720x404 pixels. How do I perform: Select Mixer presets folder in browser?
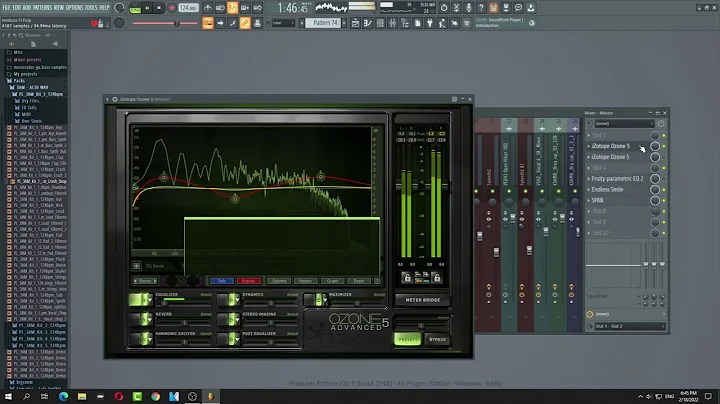27,60
